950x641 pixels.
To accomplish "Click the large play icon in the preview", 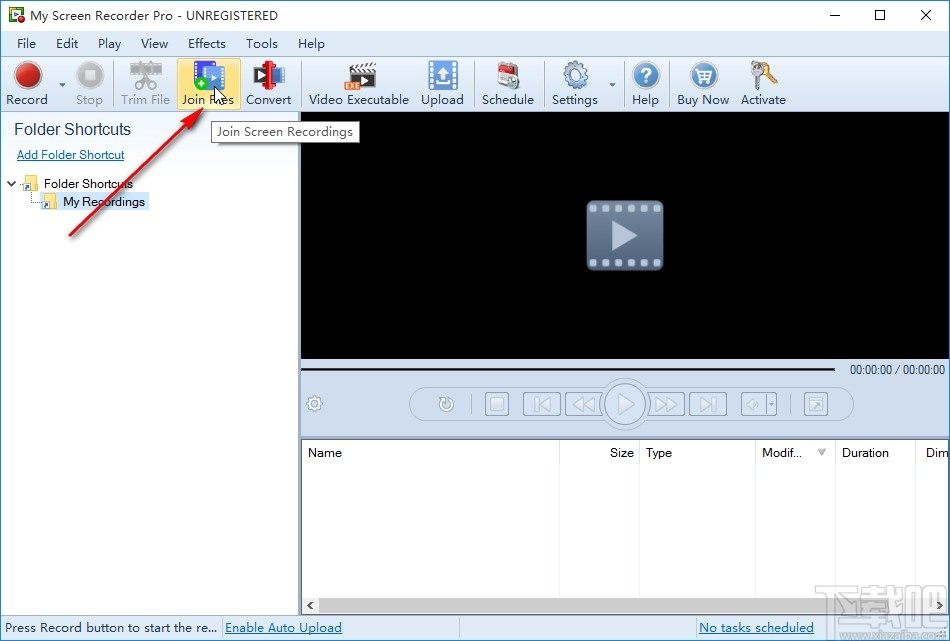I will [x=625, y=235].
